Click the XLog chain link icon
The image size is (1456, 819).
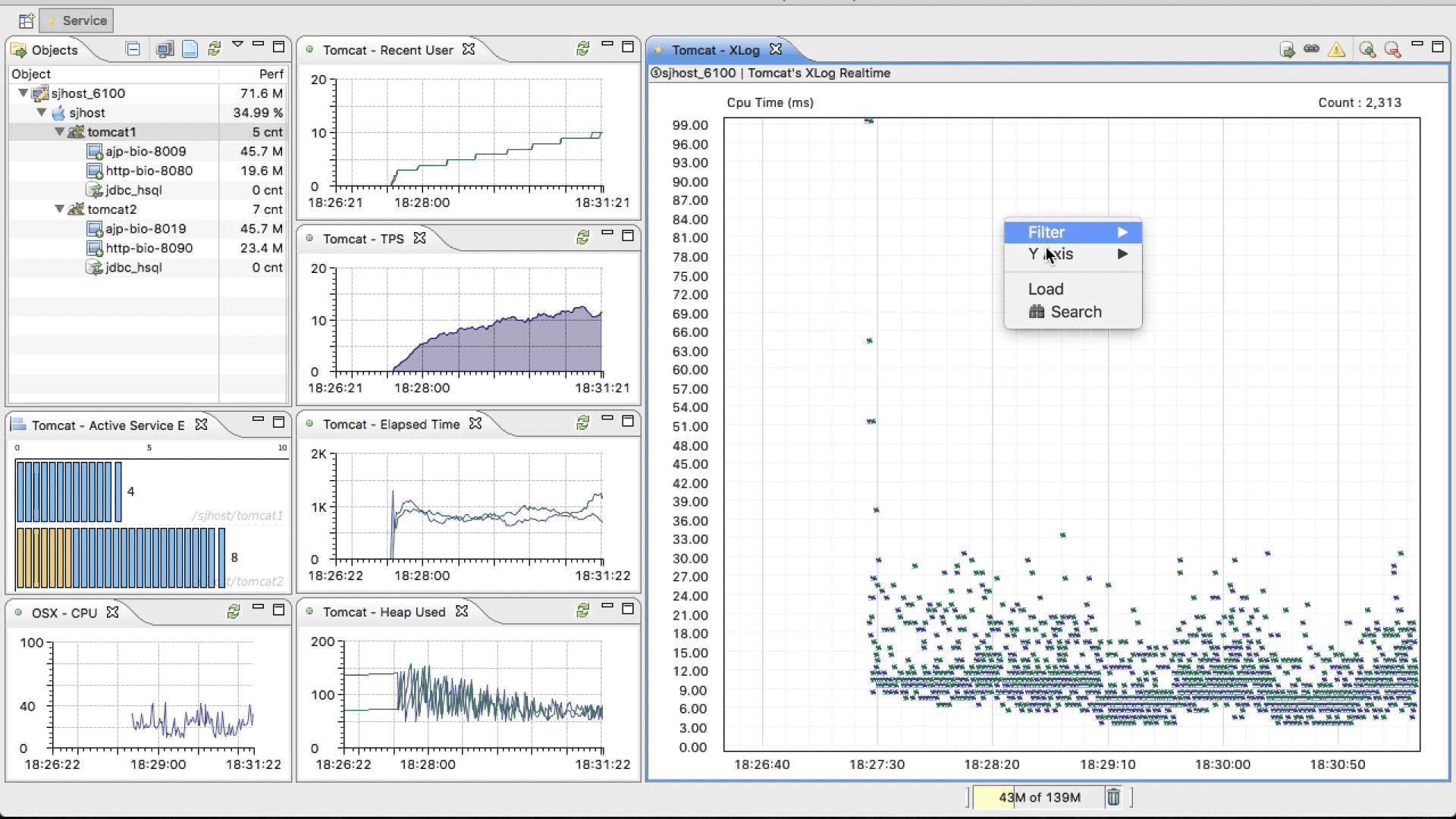click(x=1311, y=49)
